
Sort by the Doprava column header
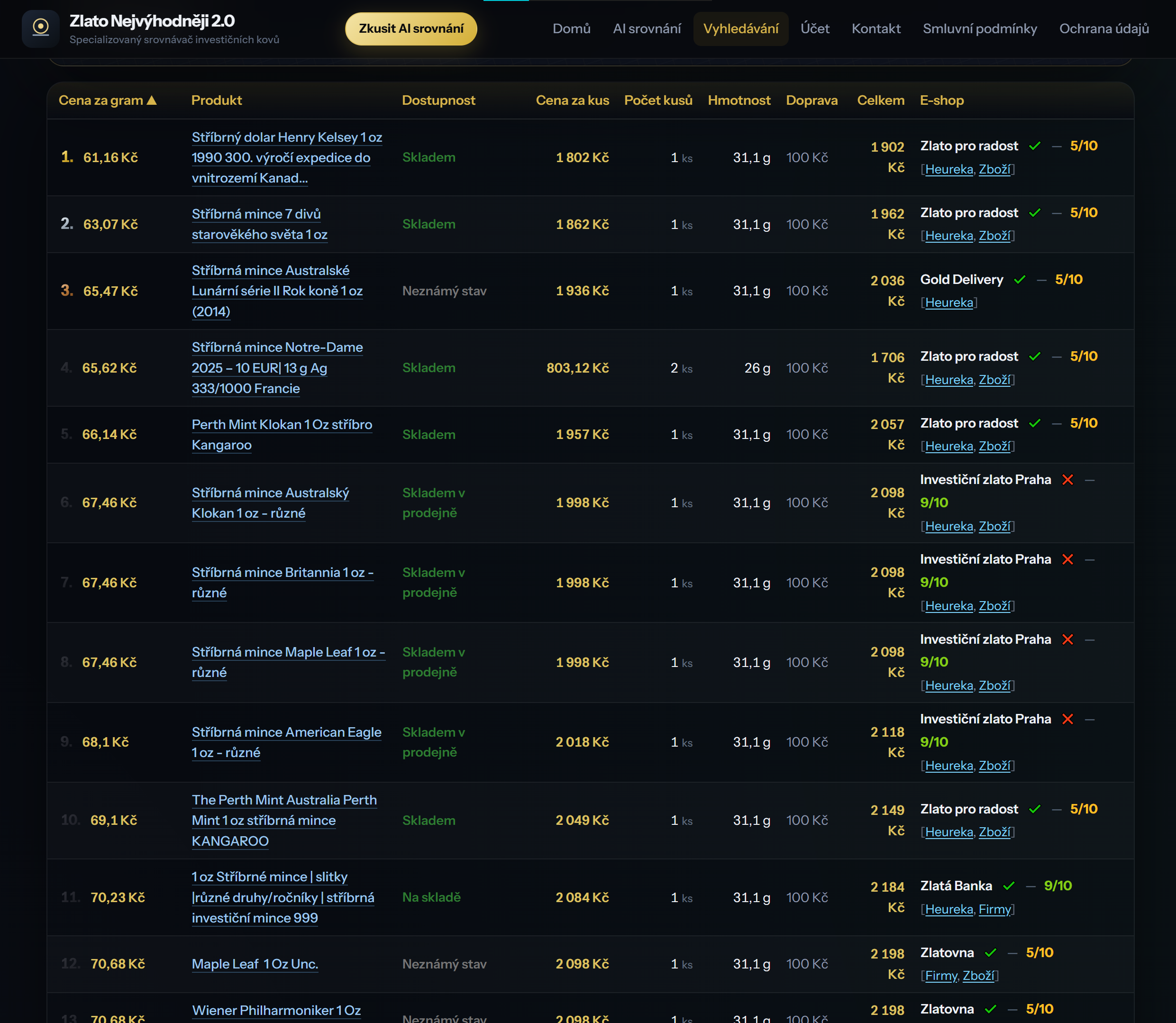point(812,100)
